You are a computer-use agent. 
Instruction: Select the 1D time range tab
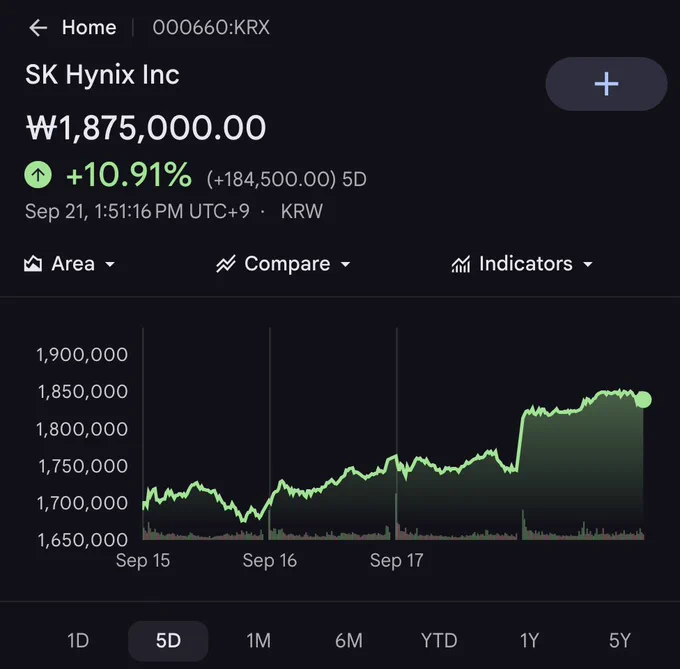click(x=78, y=640)
